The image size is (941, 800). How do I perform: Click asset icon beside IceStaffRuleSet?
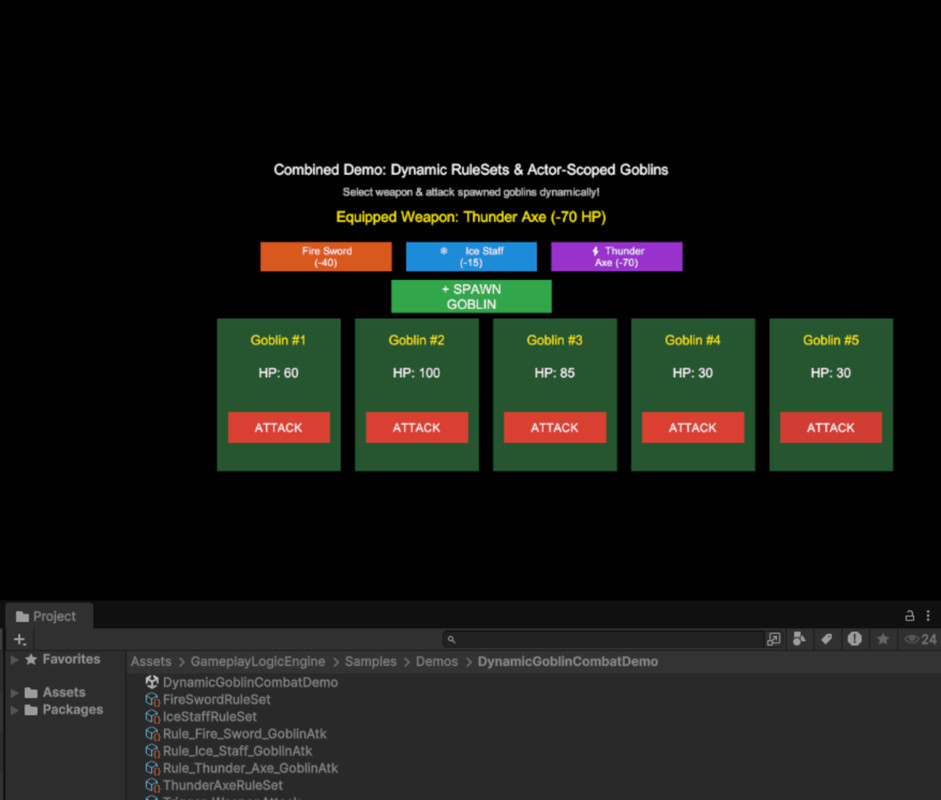(152, 717)
